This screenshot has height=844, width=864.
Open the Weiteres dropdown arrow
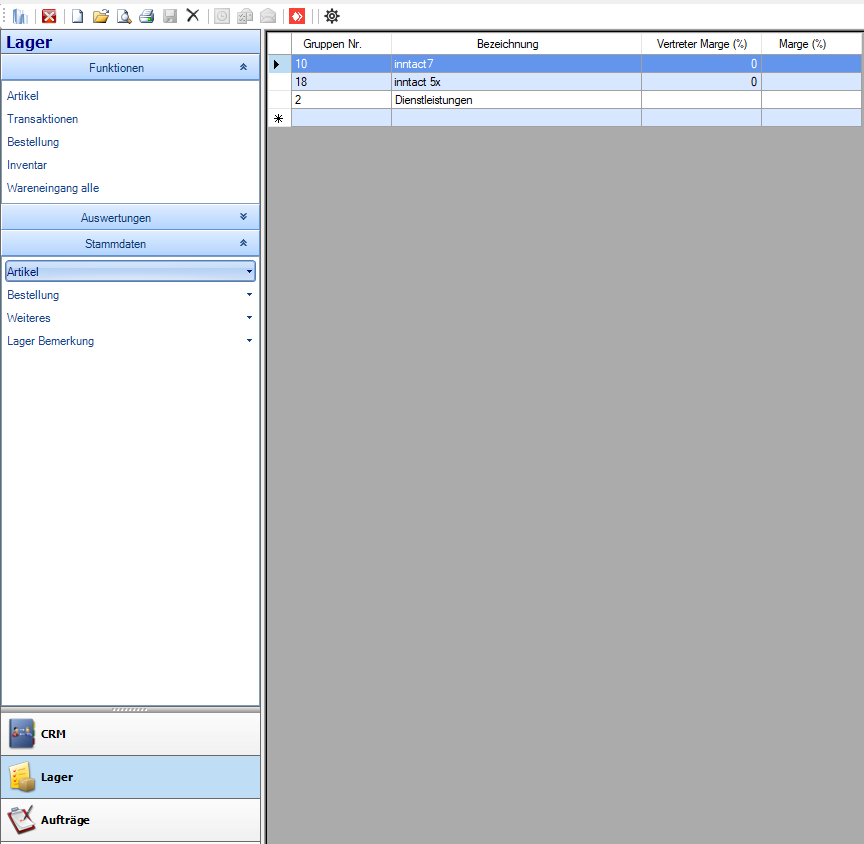tap(249, 318)
